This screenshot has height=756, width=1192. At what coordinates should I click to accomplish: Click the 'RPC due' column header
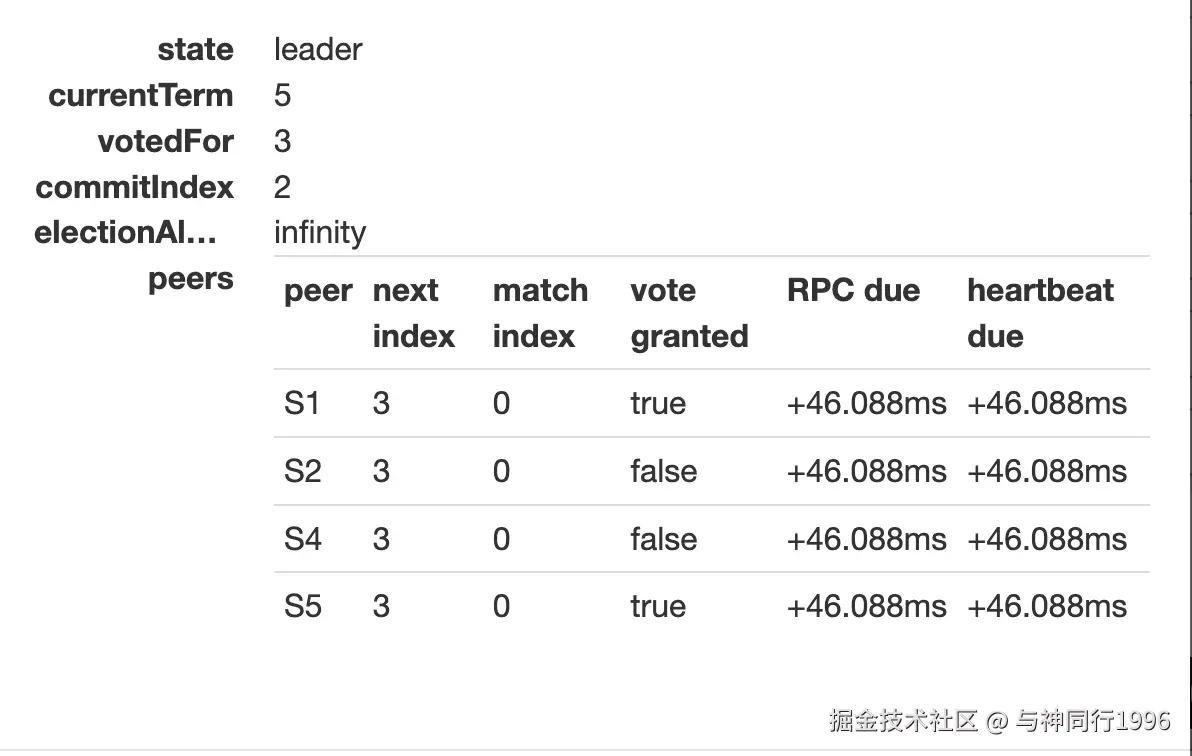[853, 291]
